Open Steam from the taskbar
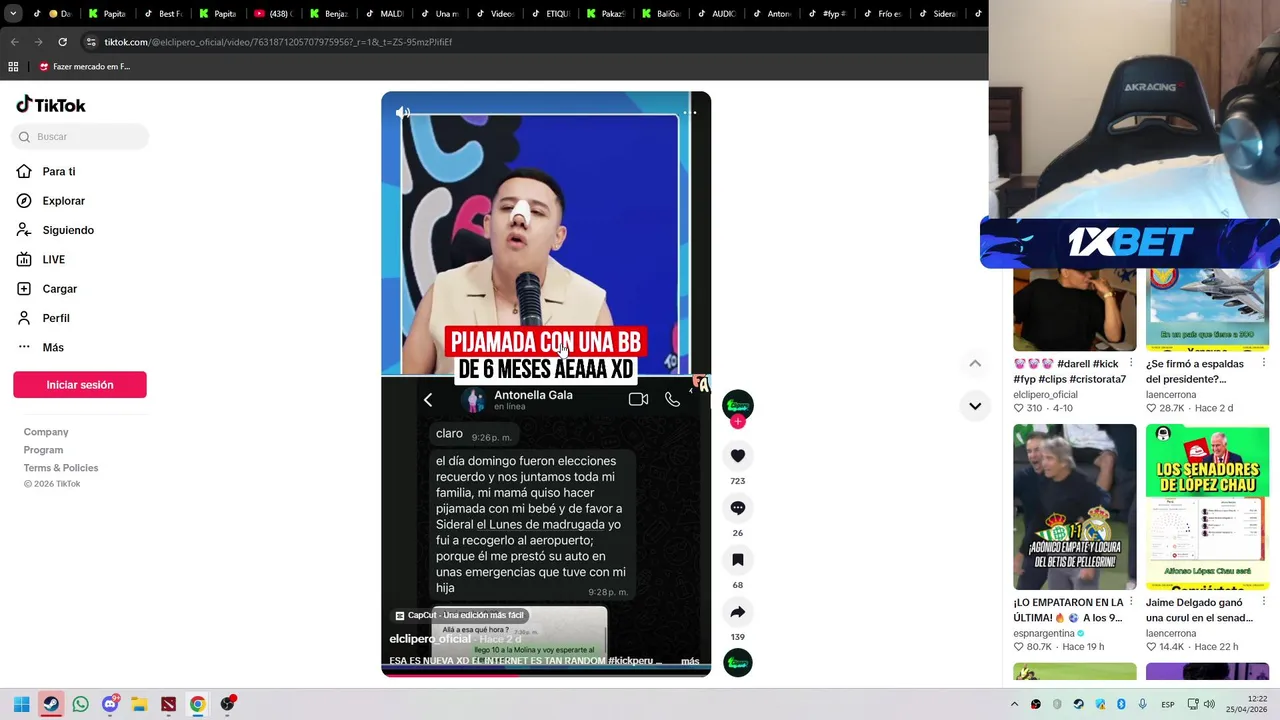The image size is (1280, 720). click(x=50, y=704)
